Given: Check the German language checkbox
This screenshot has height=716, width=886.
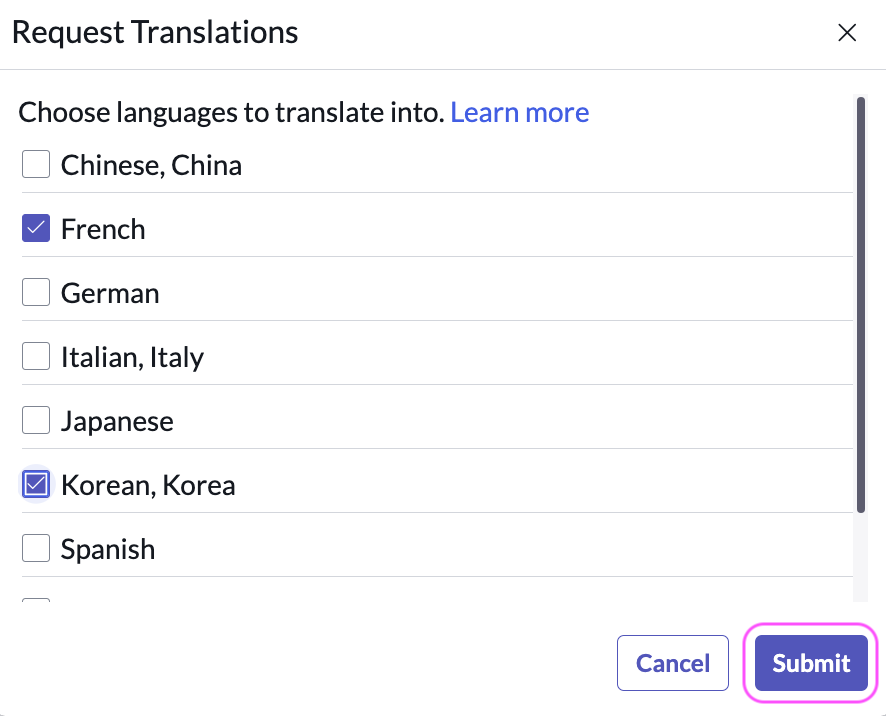Looking at the screenshot, I should (35, 291).
